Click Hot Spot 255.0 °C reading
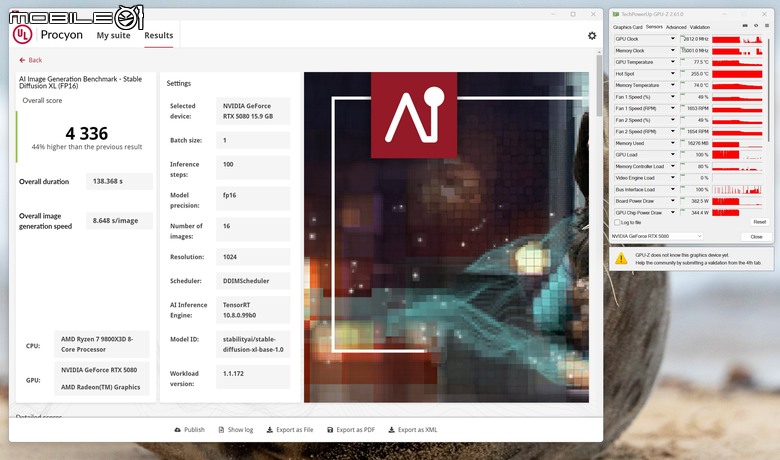The height and width of the screenshot is (460, 780). click(x=695, y=74)
